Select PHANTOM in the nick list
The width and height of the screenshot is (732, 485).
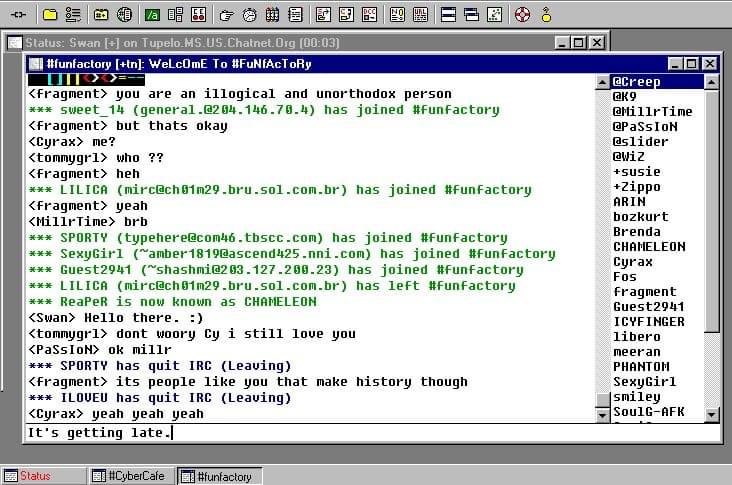point(657,366)
